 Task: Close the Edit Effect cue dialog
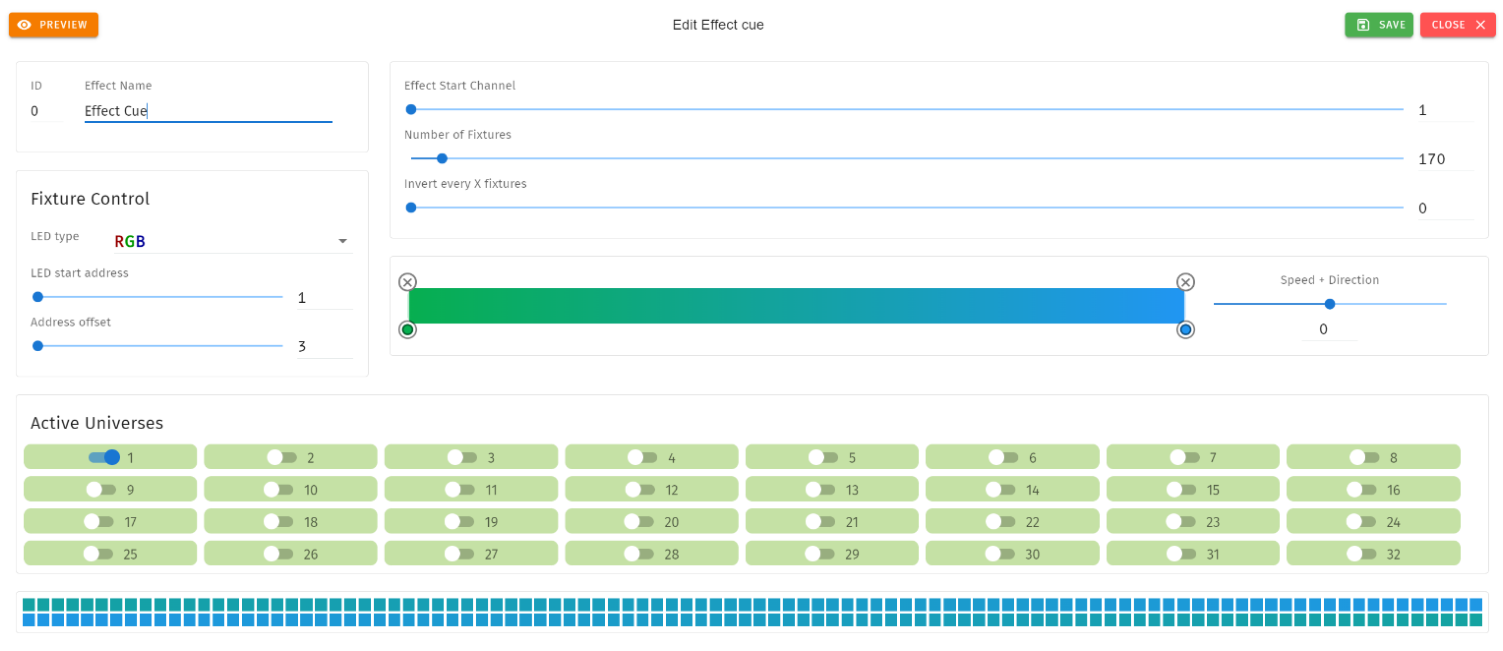click(x=1457, y=25)
